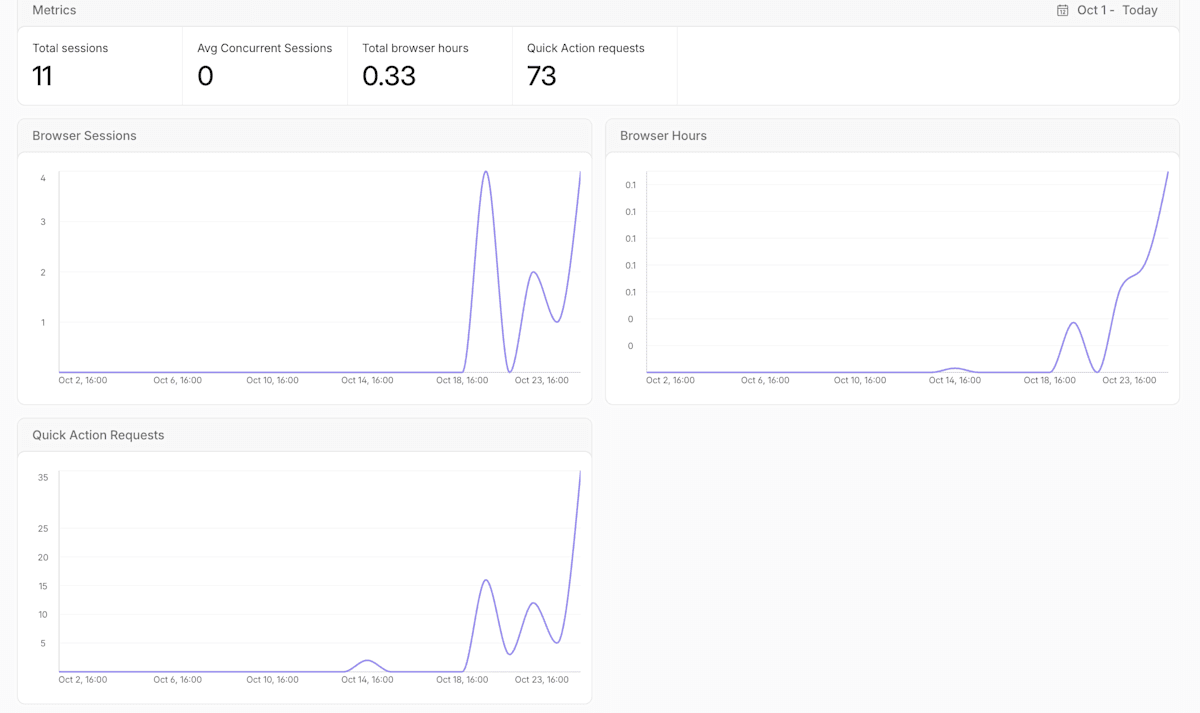Image resolution: width=1200 pixels, height=713 pixels.
Task: Select the "Quick Action requests" metric label
Action: [x=585, y=48]
